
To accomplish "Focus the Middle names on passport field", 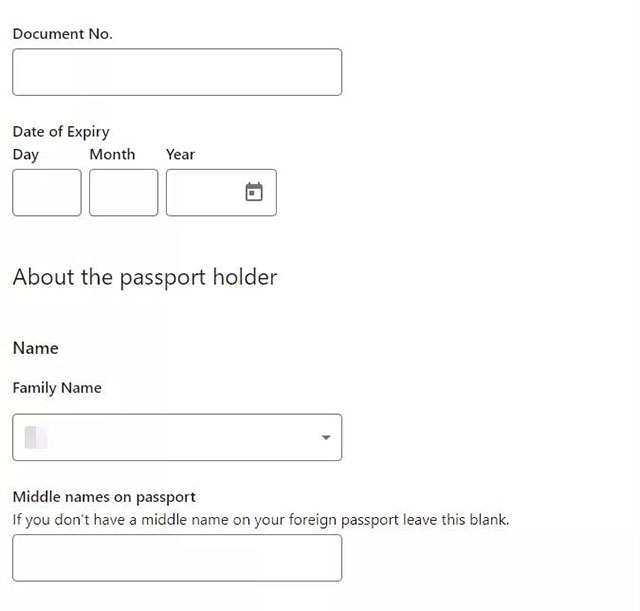I will tap(177, 558).
